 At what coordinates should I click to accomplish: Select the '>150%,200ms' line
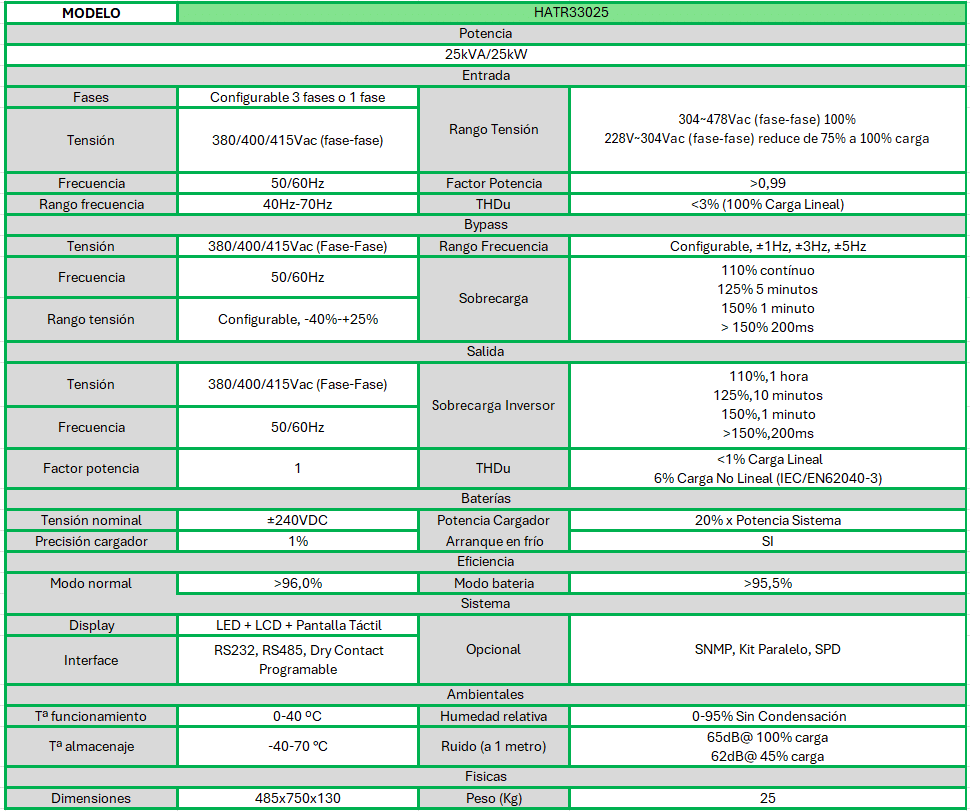pyautogui.click(x=767, y=433)
